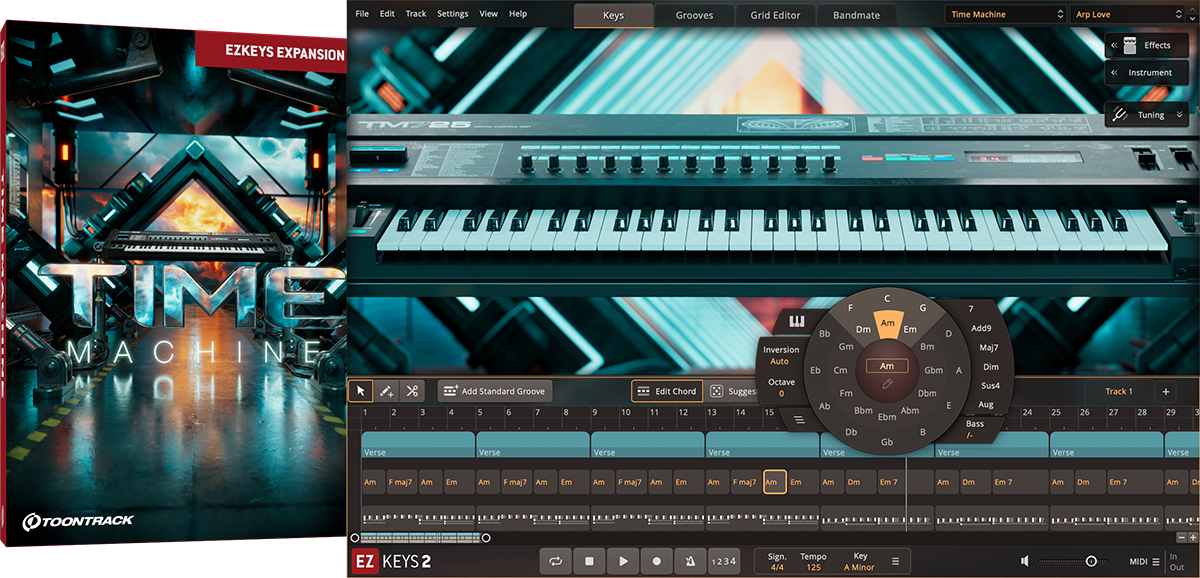Viewport: 1200px width, 578px height.
Task: Click the timeline overview scroll bar
Action: click(420, 538)
